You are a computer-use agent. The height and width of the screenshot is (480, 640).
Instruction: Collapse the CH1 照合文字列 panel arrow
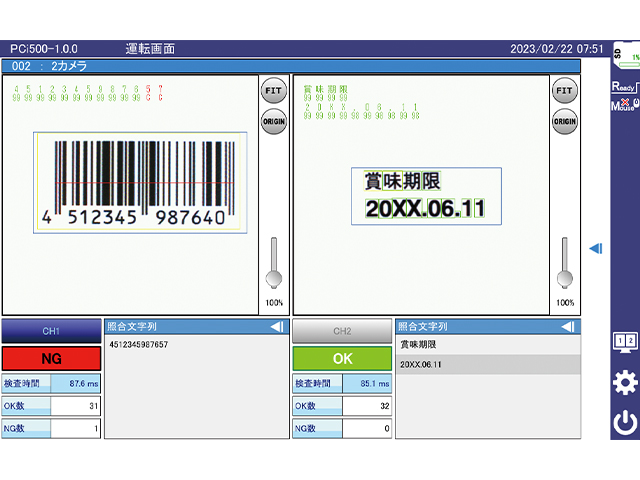click(x=277, y=327)
